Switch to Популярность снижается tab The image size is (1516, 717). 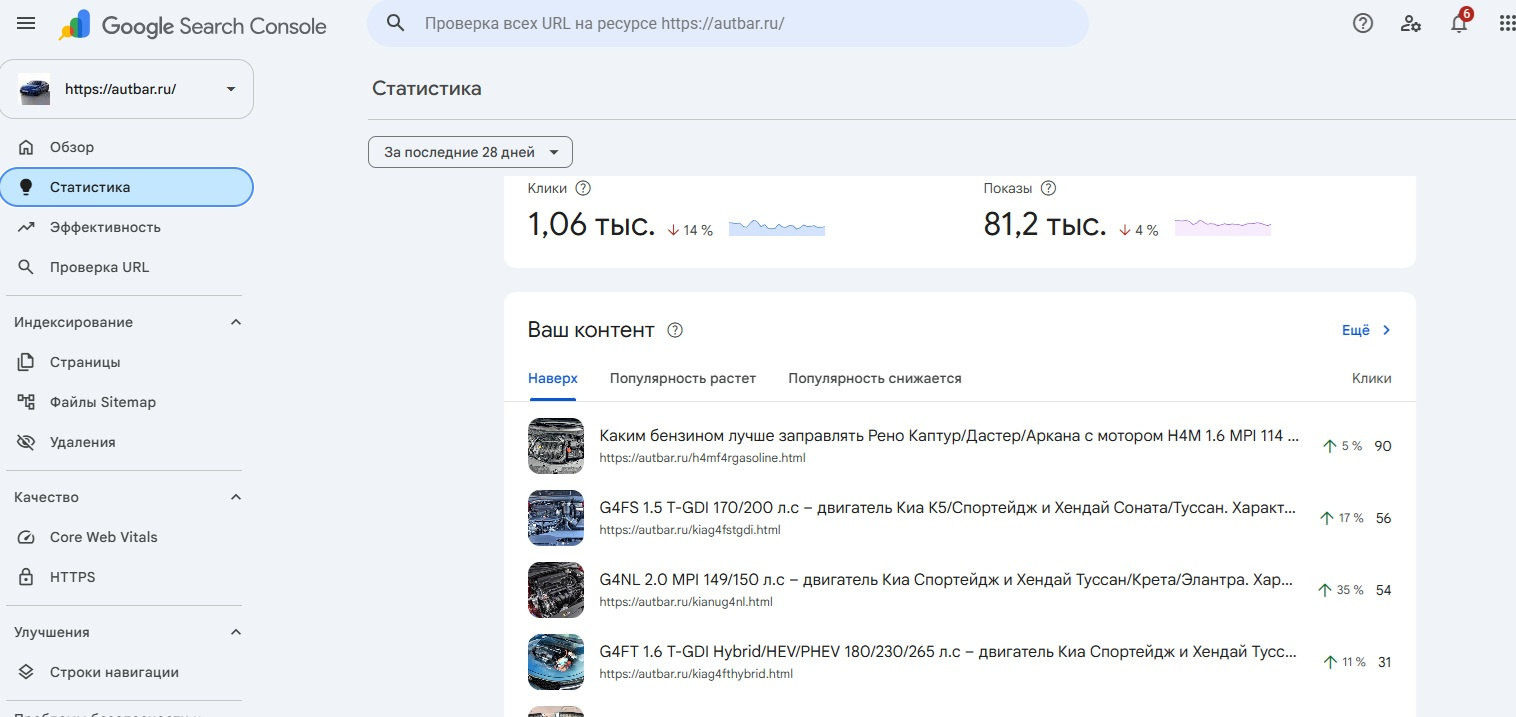(x=875, y=379)
